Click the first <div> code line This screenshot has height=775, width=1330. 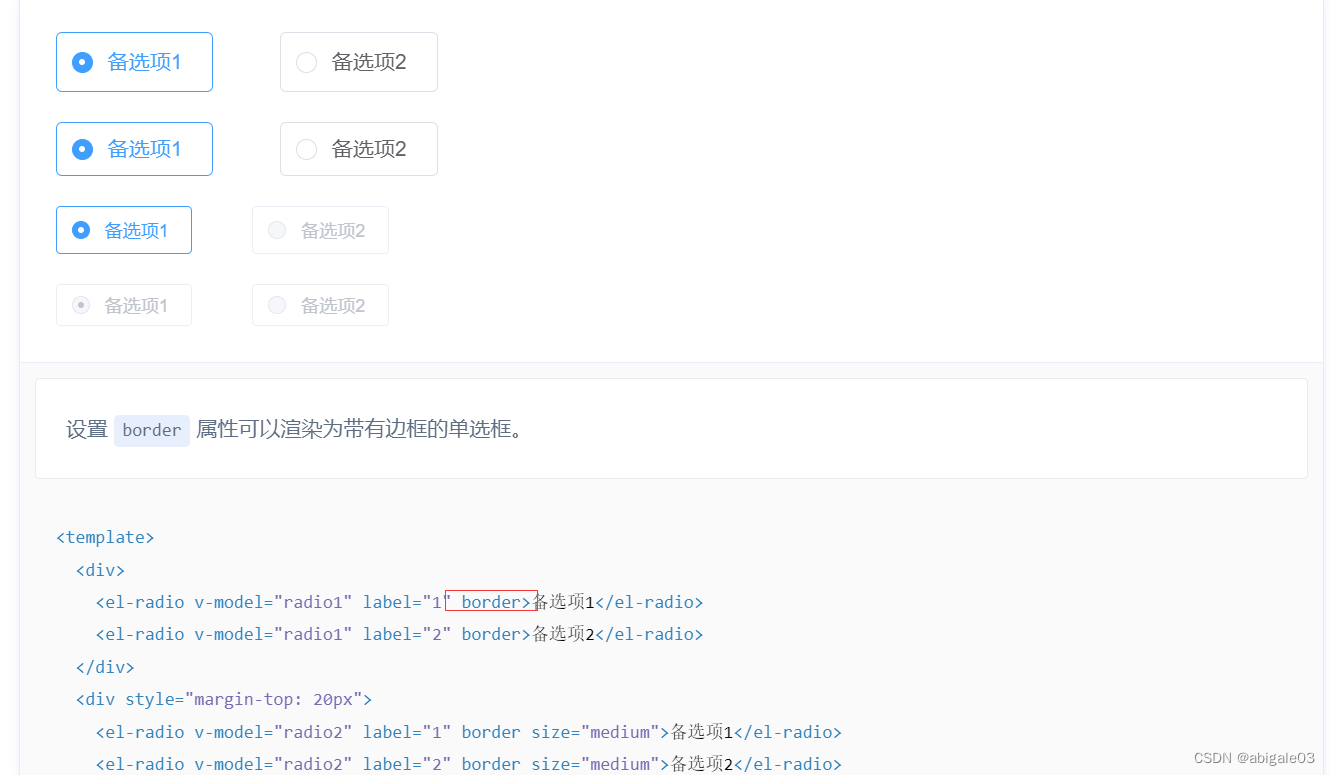(x=100, y=570)
